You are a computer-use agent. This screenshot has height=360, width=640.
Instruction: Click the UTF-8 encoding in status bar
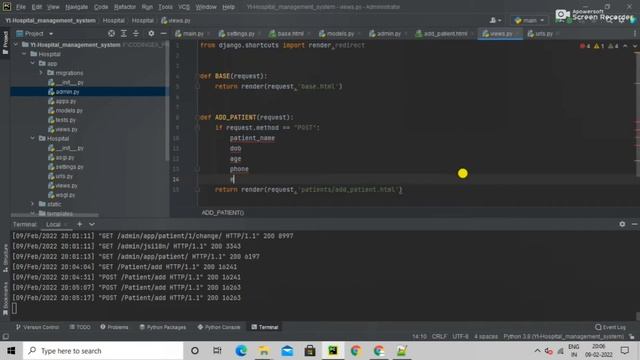click(x=460, y=337)
